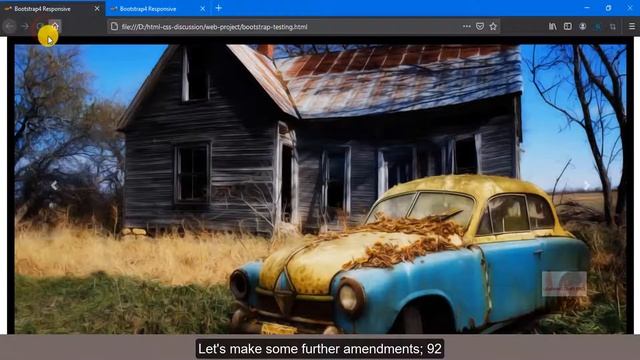Open the page actions three-dot menu
The width and height of the screenshot is (640, 360).
(x=467, y=27)
